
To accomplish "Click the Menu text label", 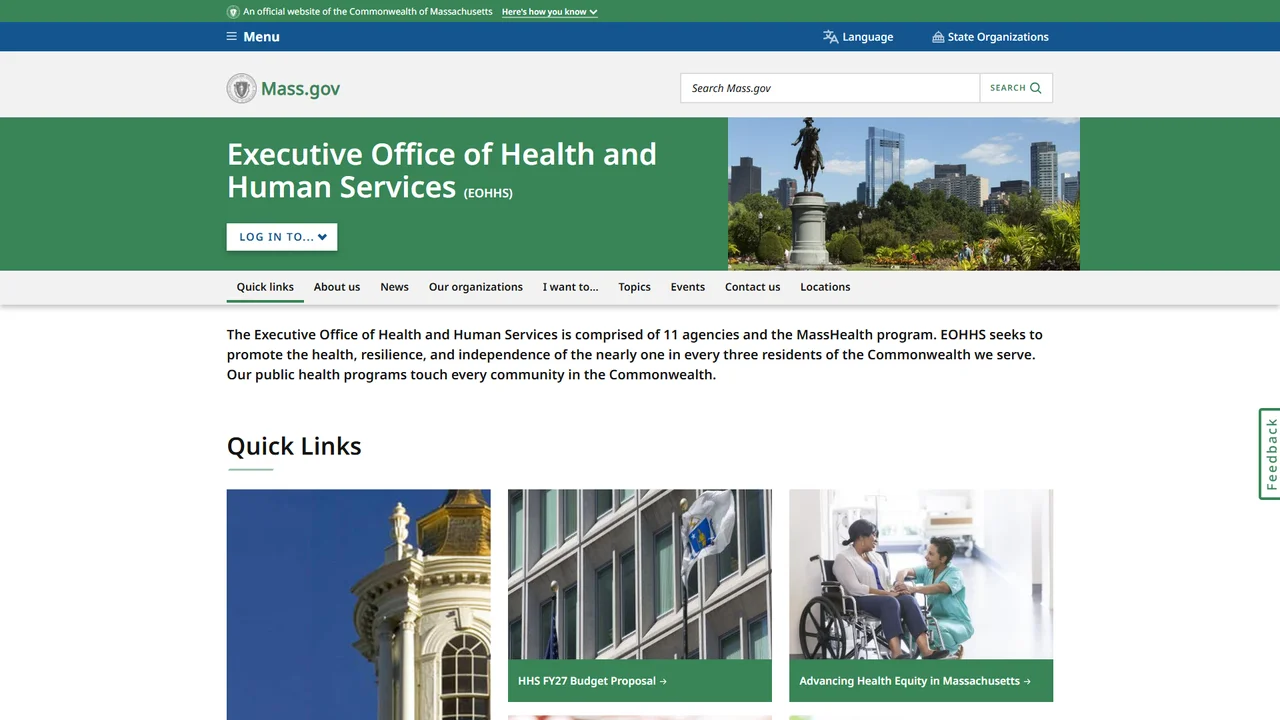I will pyautogui.click(x=261, y=37).
